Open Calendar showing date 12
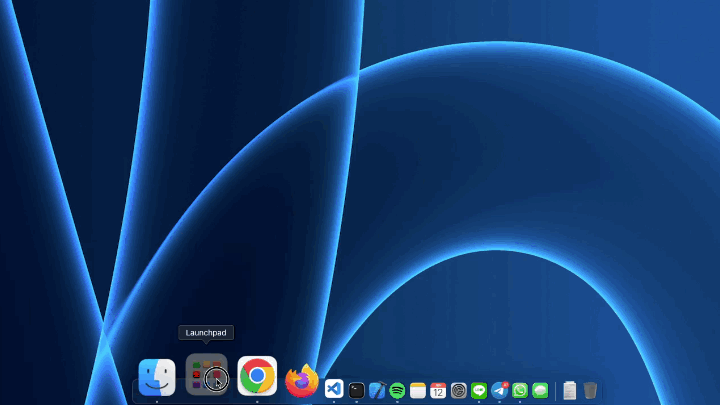 [x=438, y=391]
